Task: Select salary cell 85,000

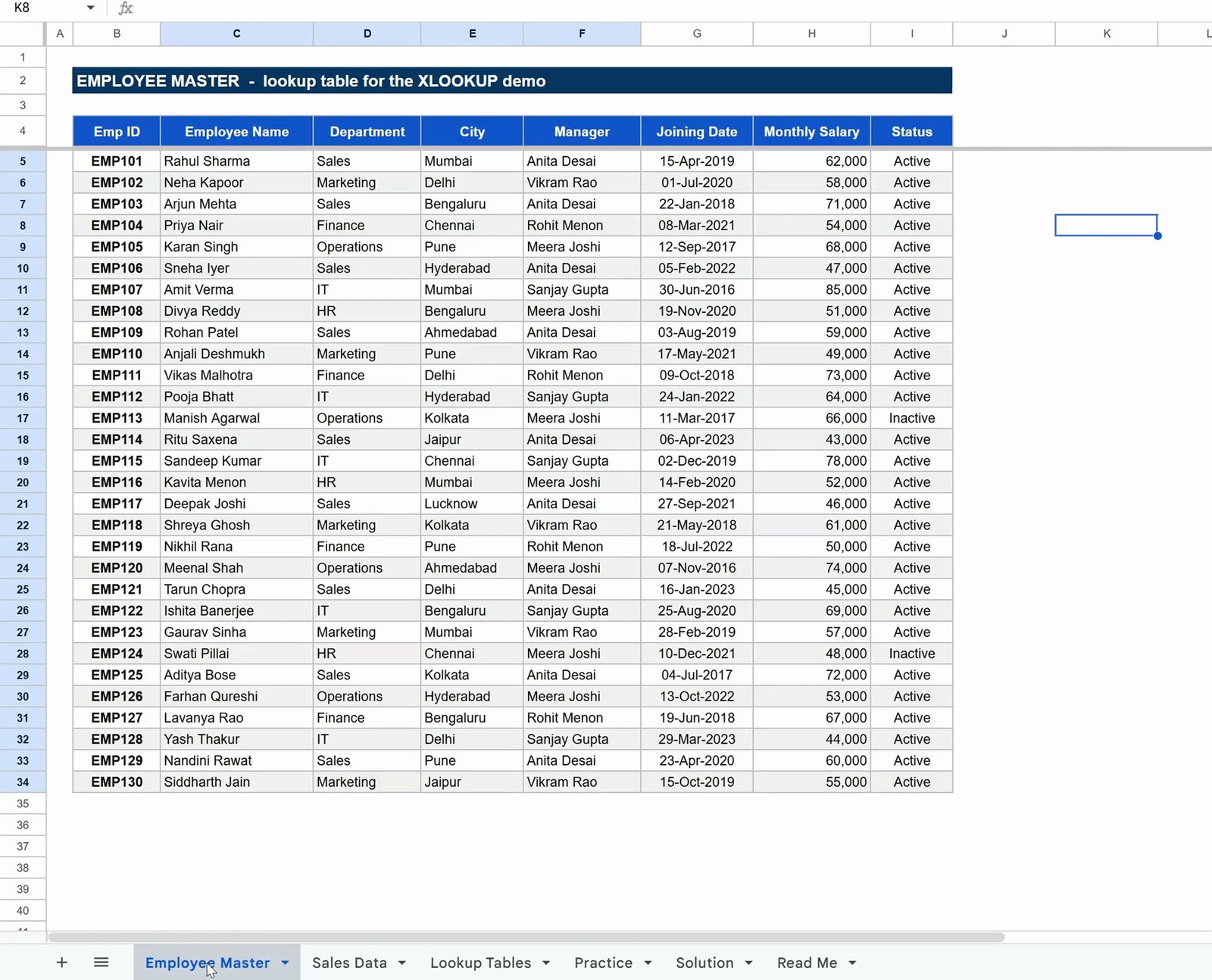Action: coord(812,289)
